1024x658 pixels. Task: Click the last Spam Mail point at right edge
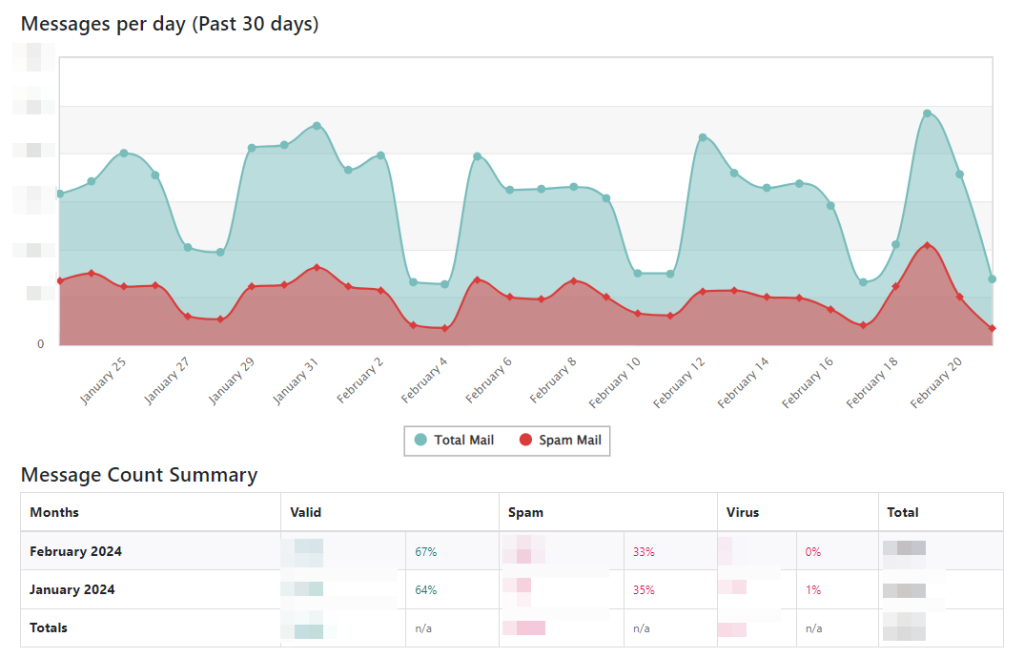(991, 328)
